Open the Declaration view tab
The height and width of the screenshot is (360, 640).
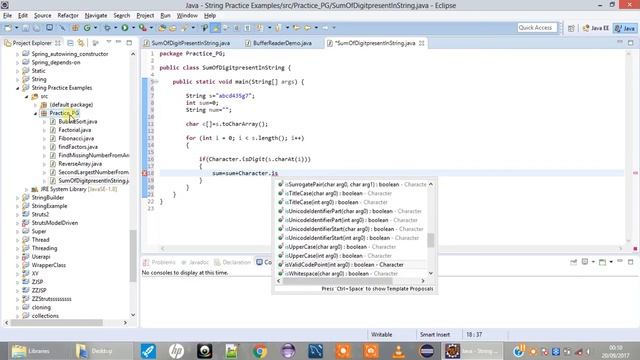pos(233,262)
